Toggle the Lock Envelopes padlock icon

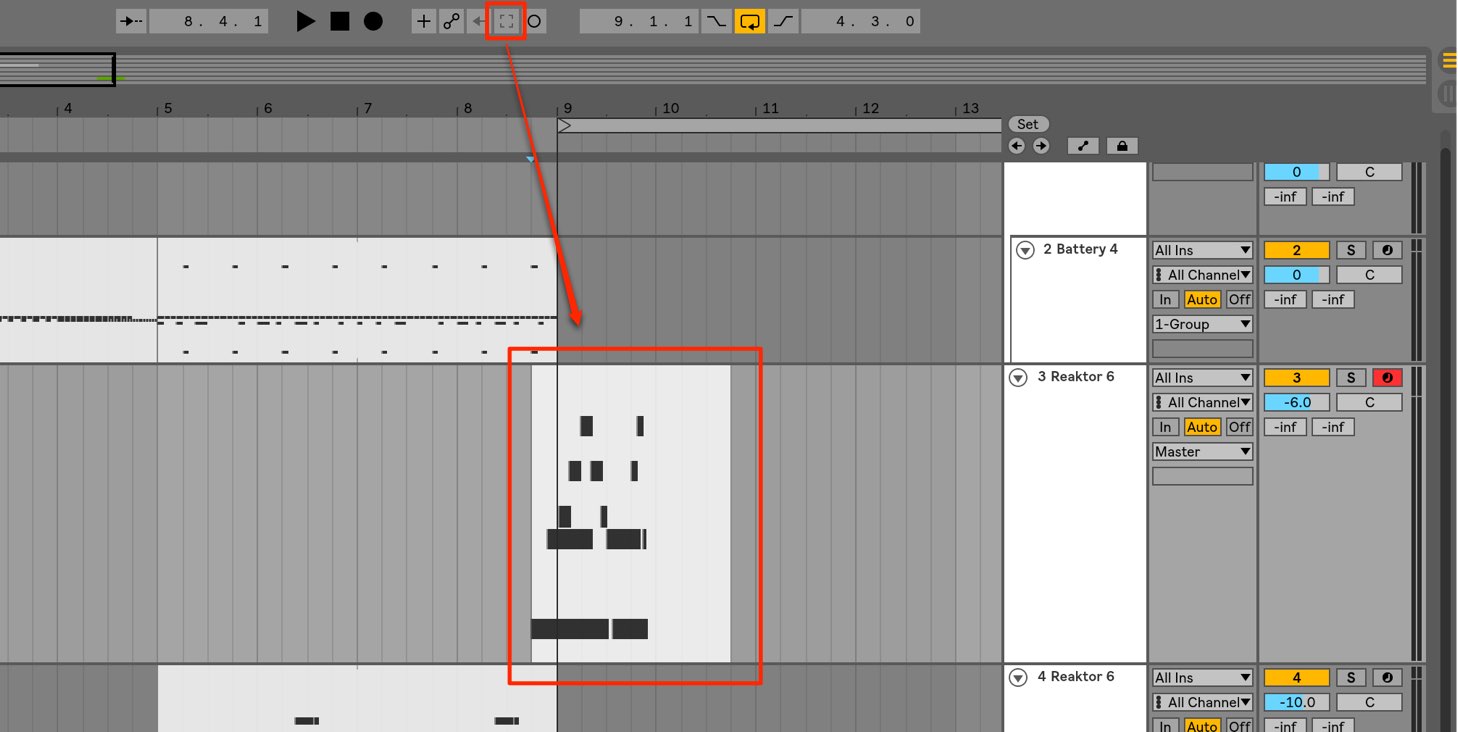click(x=1122, y=146)
